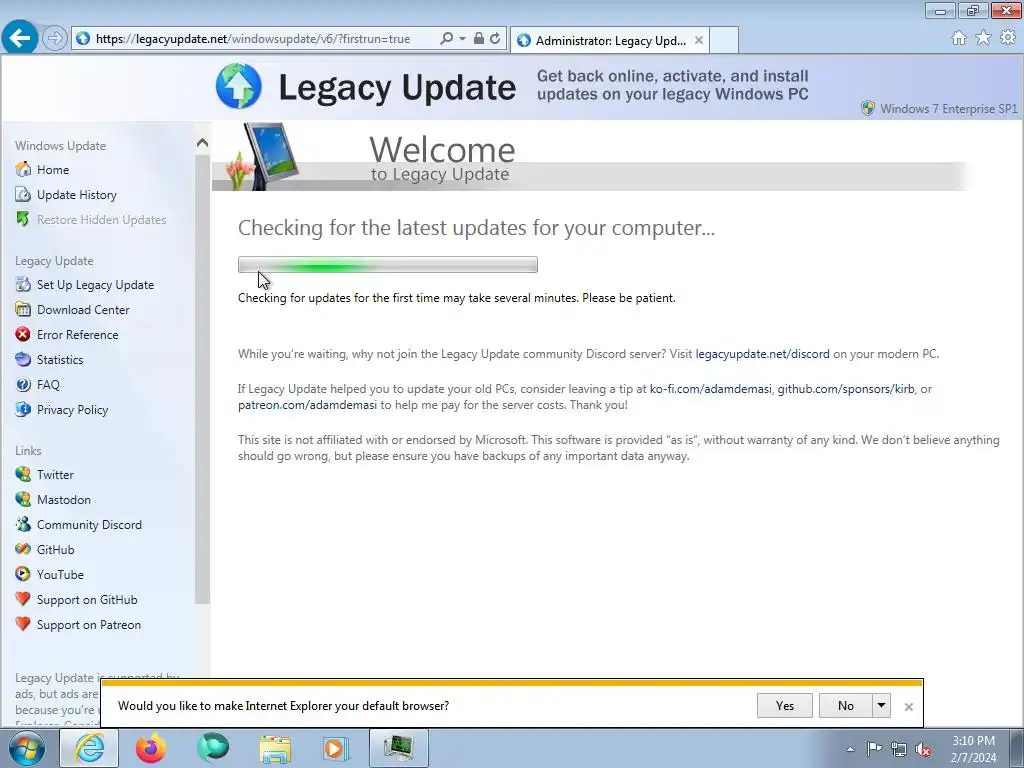
Task: Open the Mastodon link
Action: click(x=63, y=500)
